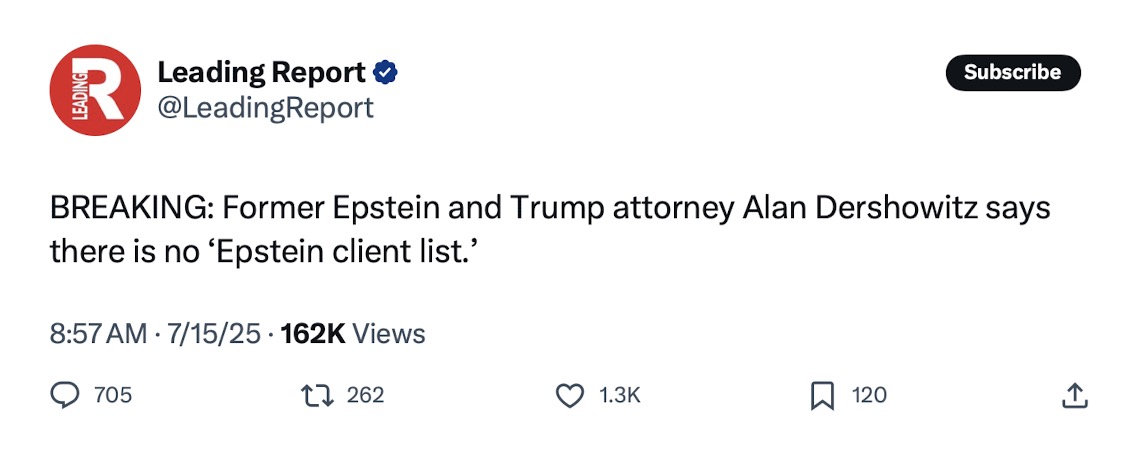The height and width of the screenshot is (454, 1144).
Task: Open the 162K Views analytics
Action: pos(352,334)
